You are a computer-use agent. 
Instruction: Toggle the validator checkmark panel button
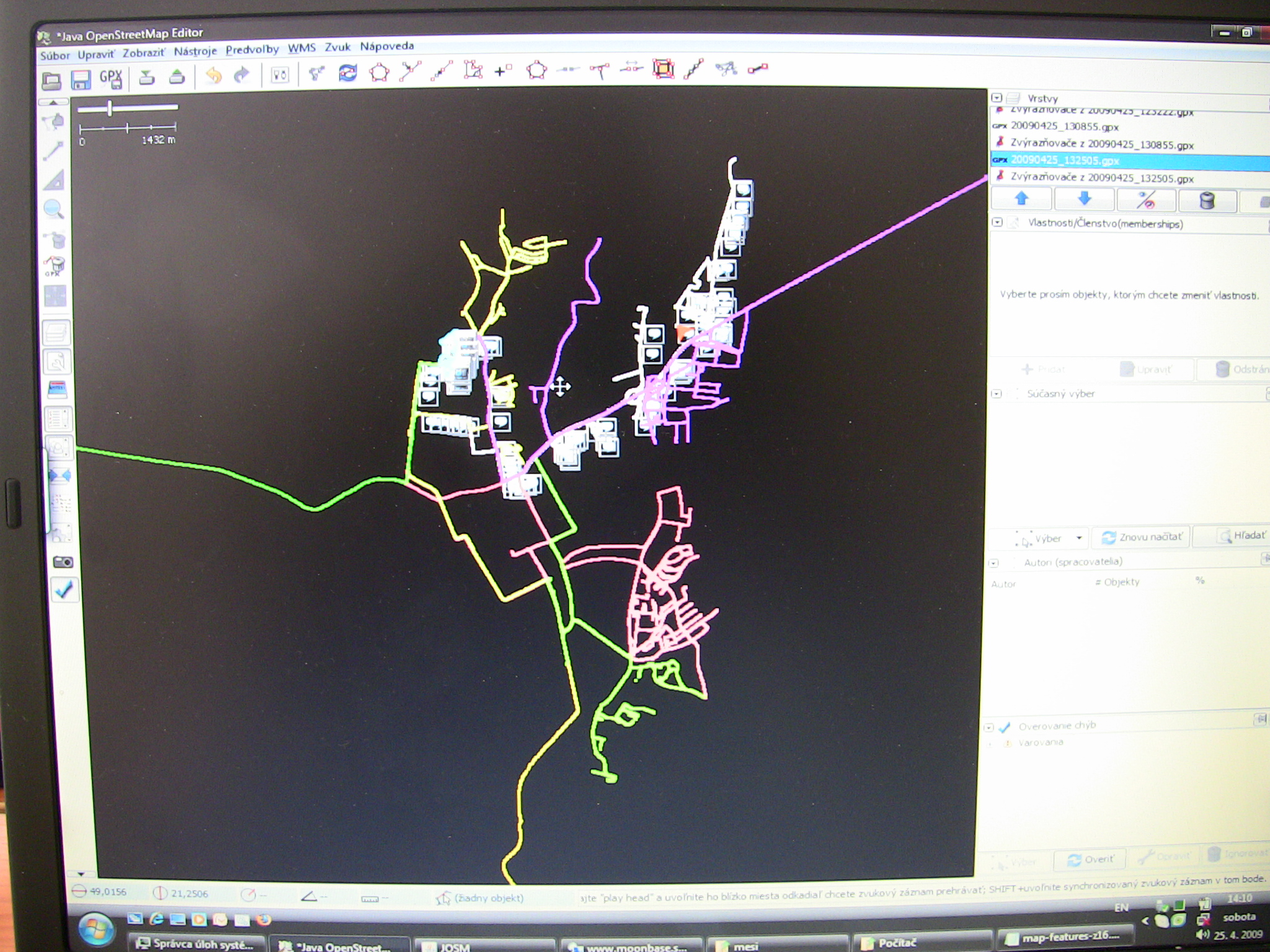tap(63, 589)
